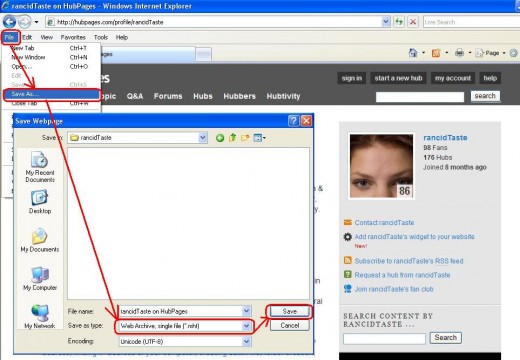
Task: Choose New Tab from File menu
Action: 50,48
